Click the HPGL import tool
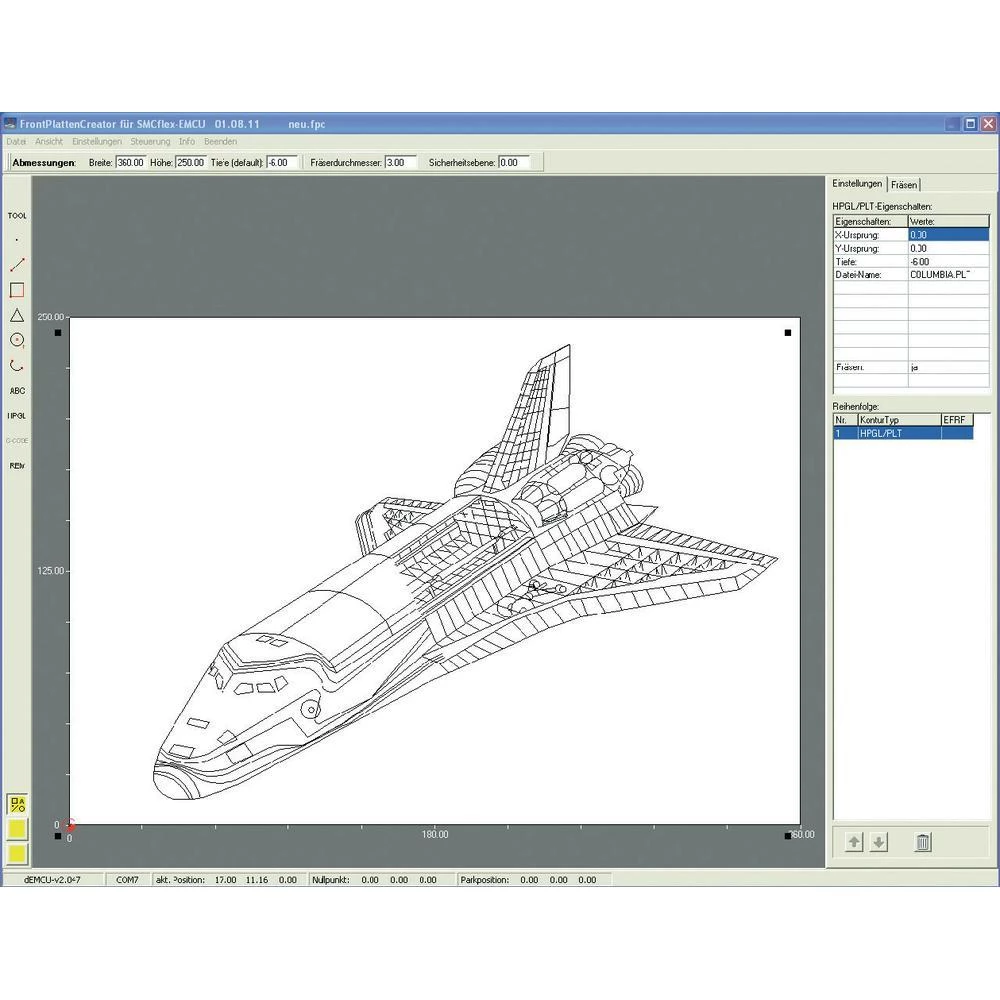 tap(17, 415)
